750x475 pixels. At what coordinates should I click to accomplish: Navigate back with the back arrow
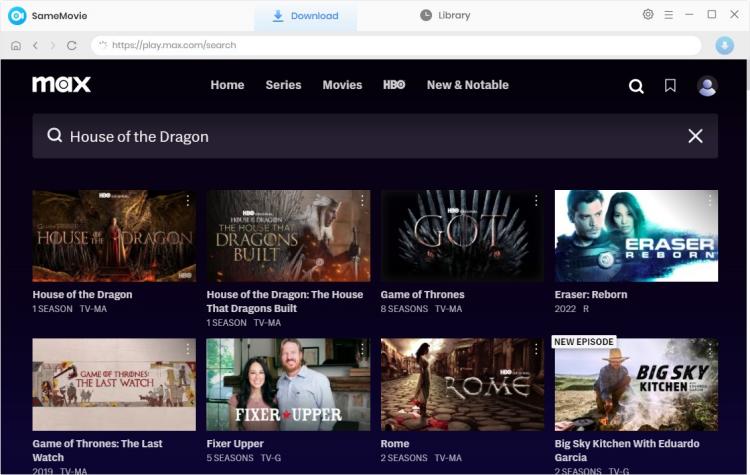tap(35, 45)
